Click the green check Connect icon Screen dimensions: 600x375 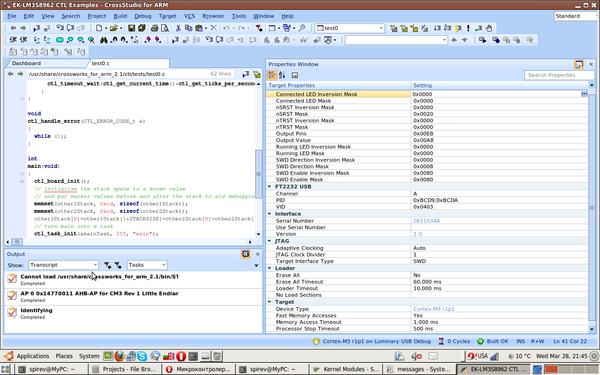[x=478, y=28]
